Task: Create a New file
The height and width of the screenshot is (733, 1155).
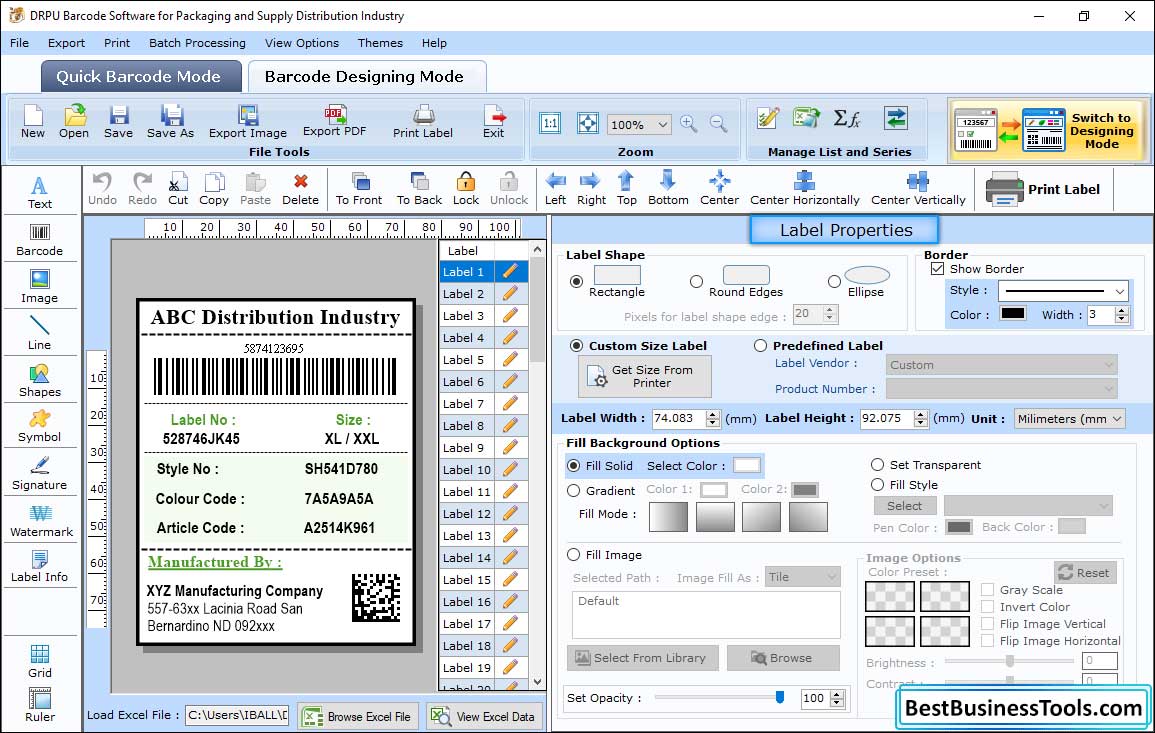Action: click(x=33, y=122)
